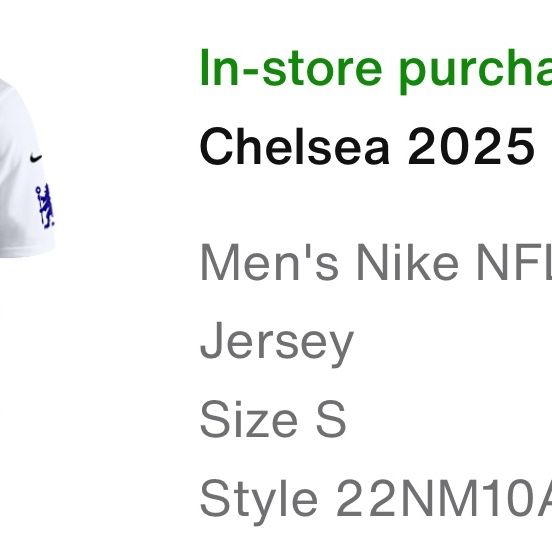
Task: Click the partially visible word purcha in green
Action: click(x=476, y=71)
